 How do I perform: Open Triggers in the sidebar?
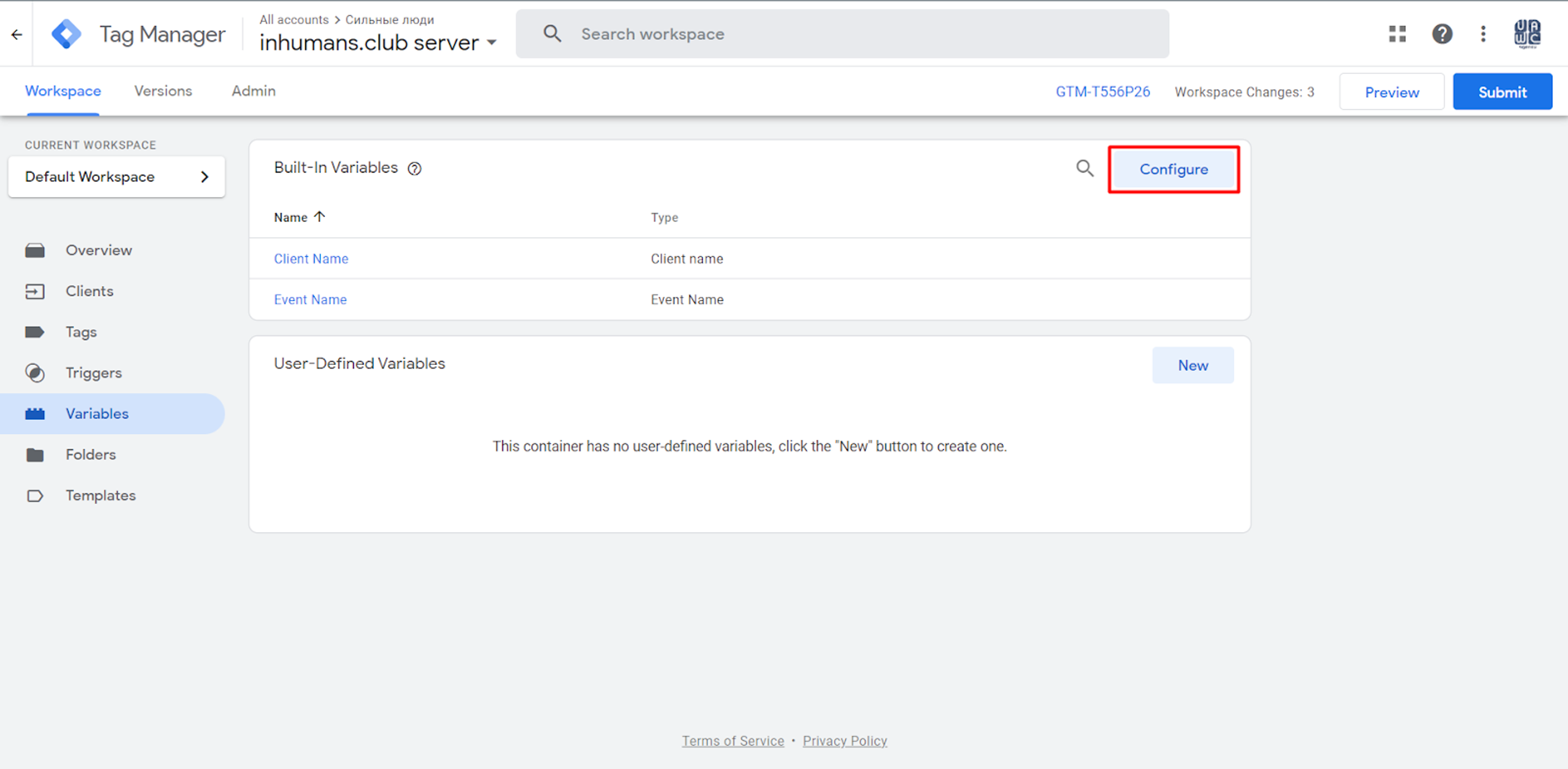93,373
